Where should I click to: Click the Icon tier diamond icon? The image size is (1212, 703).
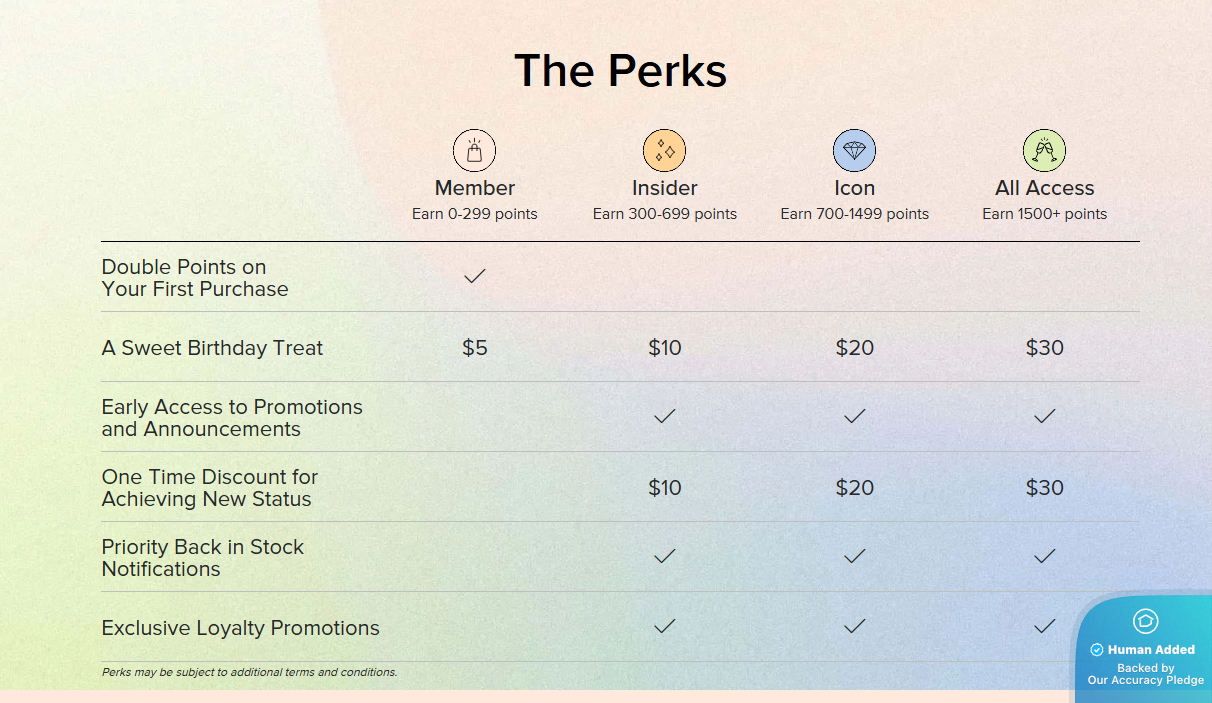pos(854,151)
